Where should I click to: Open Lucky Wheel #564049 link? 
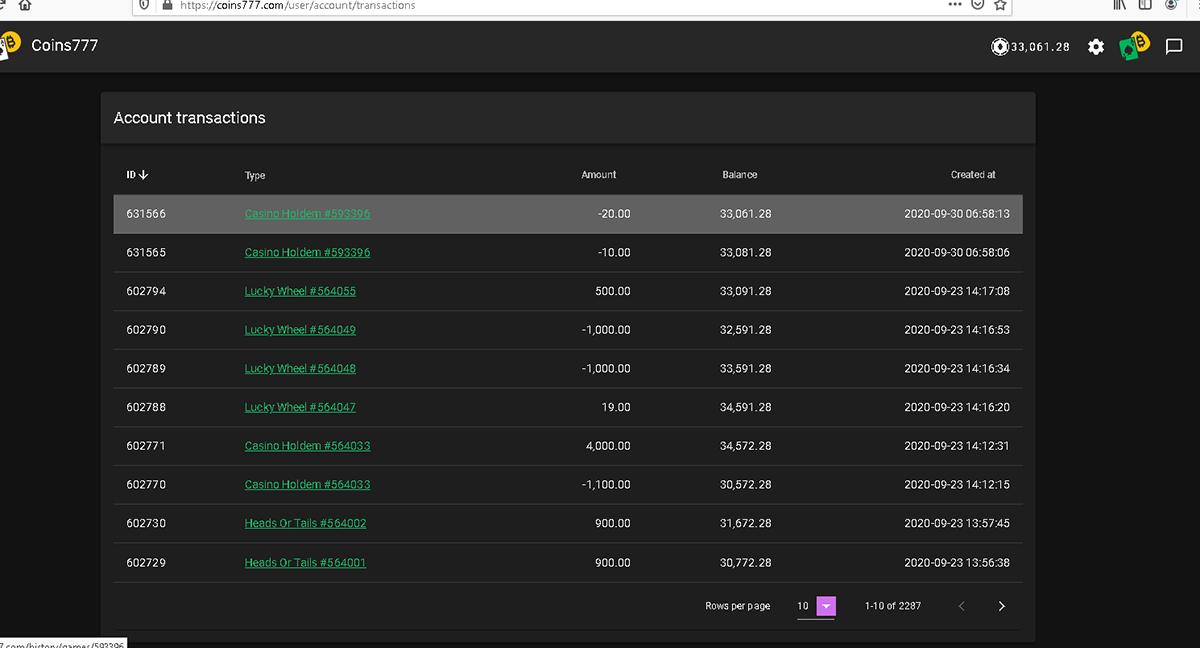300,330
